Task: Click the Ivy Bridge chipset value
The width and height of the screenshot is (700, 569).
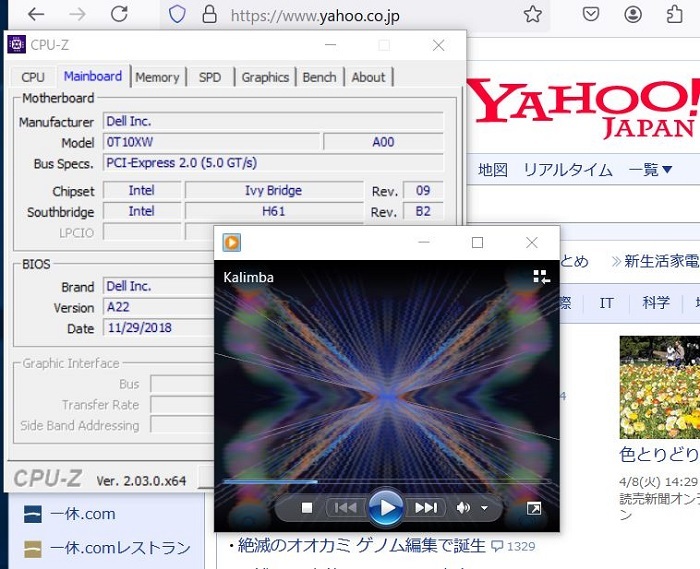Action: point(274,191)
